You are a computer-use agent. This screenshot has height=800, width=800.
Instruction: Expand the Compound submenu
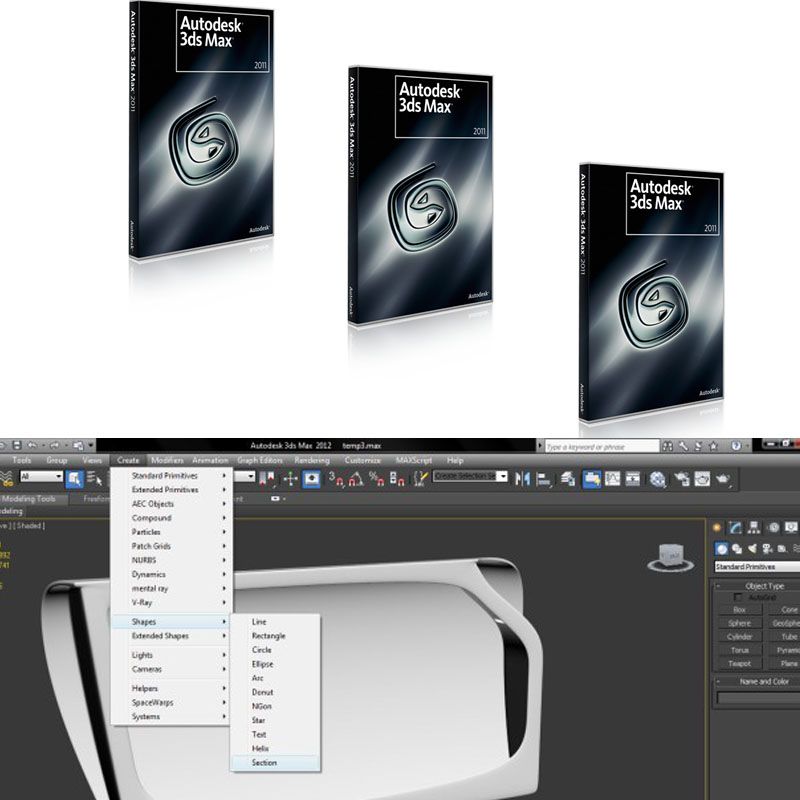(x=171, y=518)
